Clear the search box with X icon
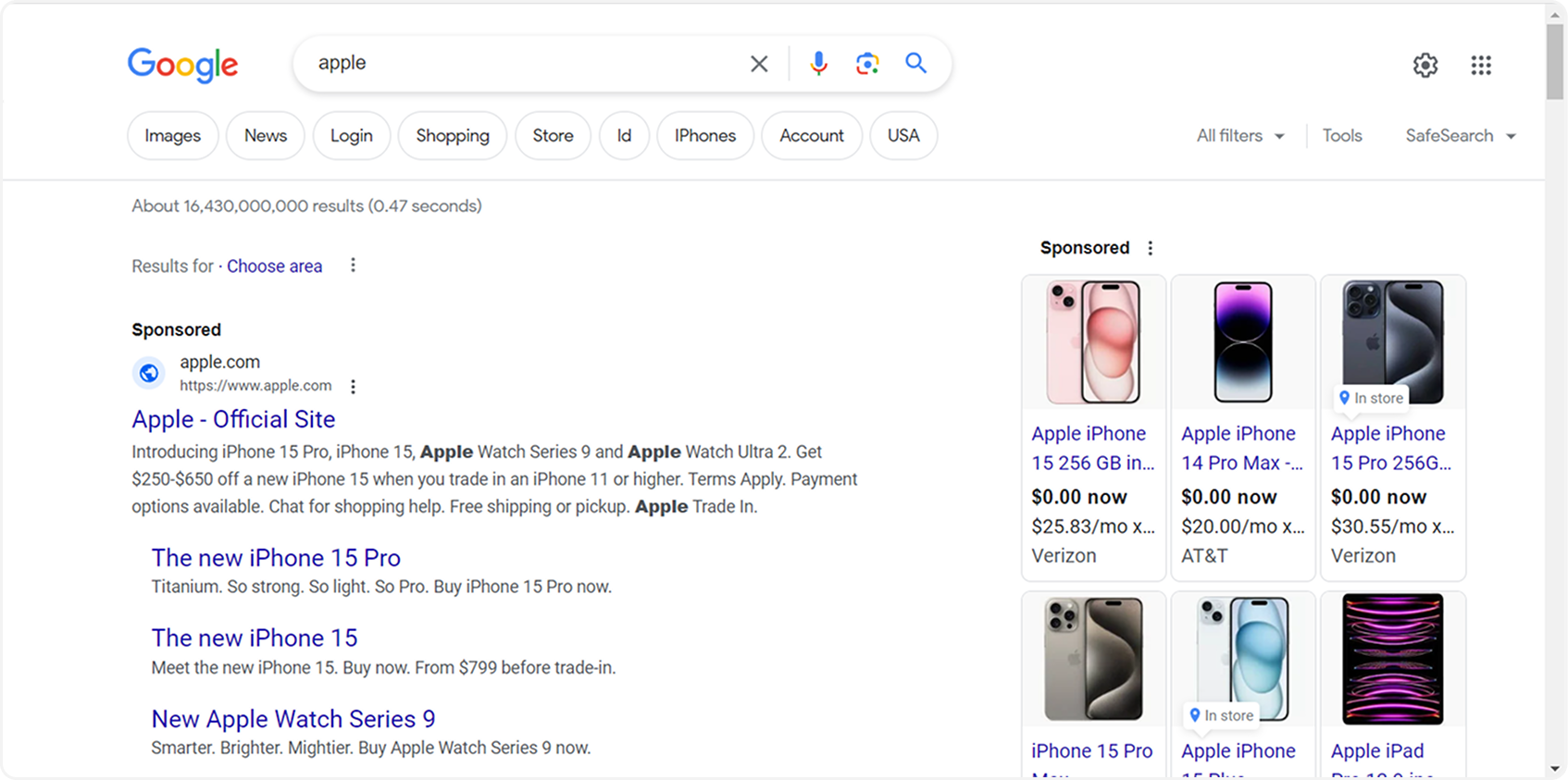Screen dimensions: 1568x780 pyautogui.click(x=759, y=64)
